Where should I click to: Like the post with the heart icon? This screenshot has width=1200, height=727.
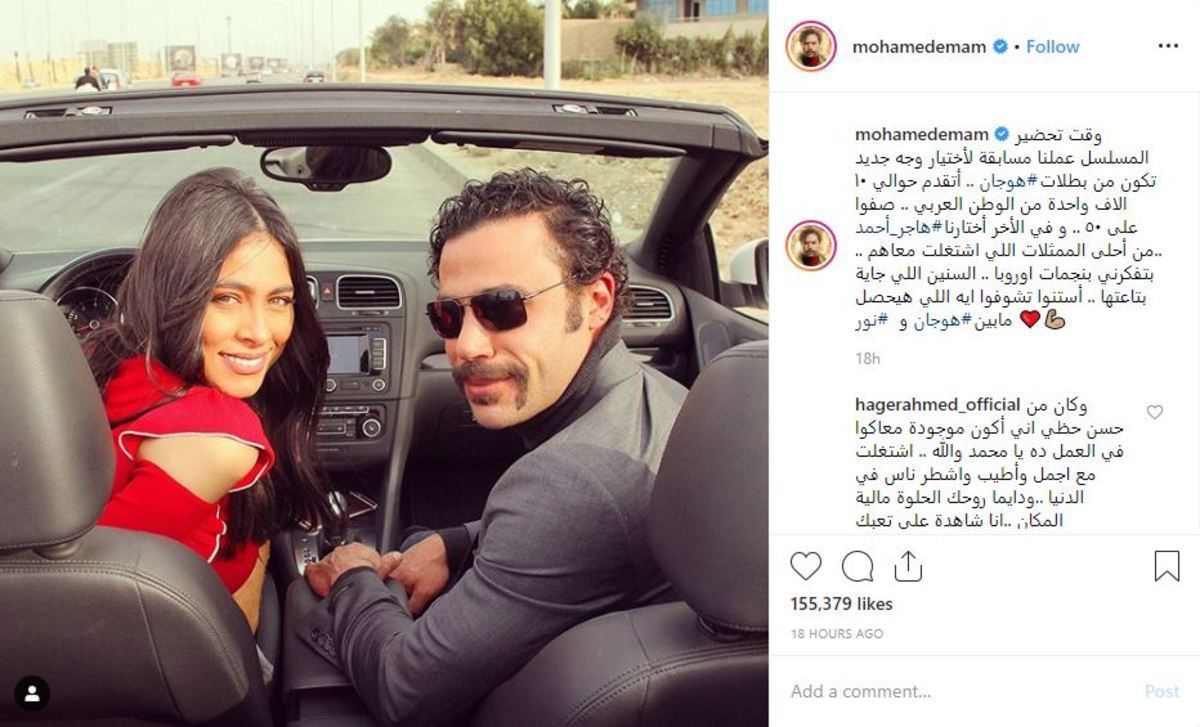tap(805, 567)
